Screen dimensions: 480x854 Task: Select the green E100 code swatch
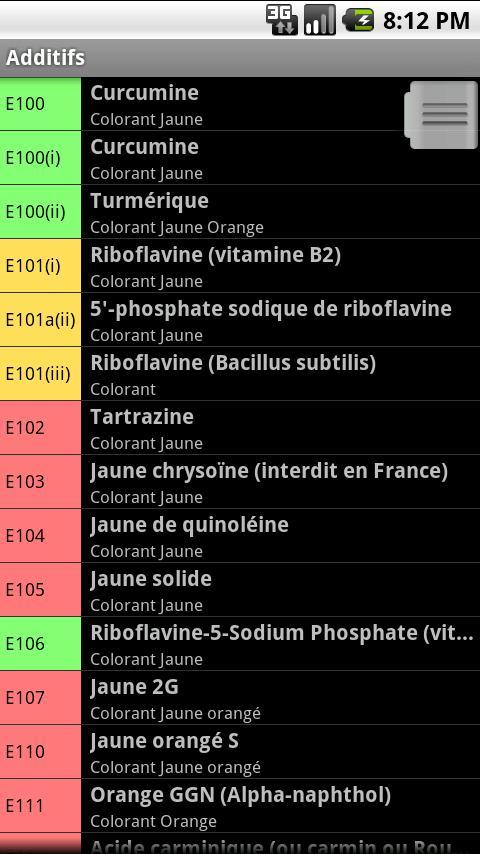click(x=40, y=103)
